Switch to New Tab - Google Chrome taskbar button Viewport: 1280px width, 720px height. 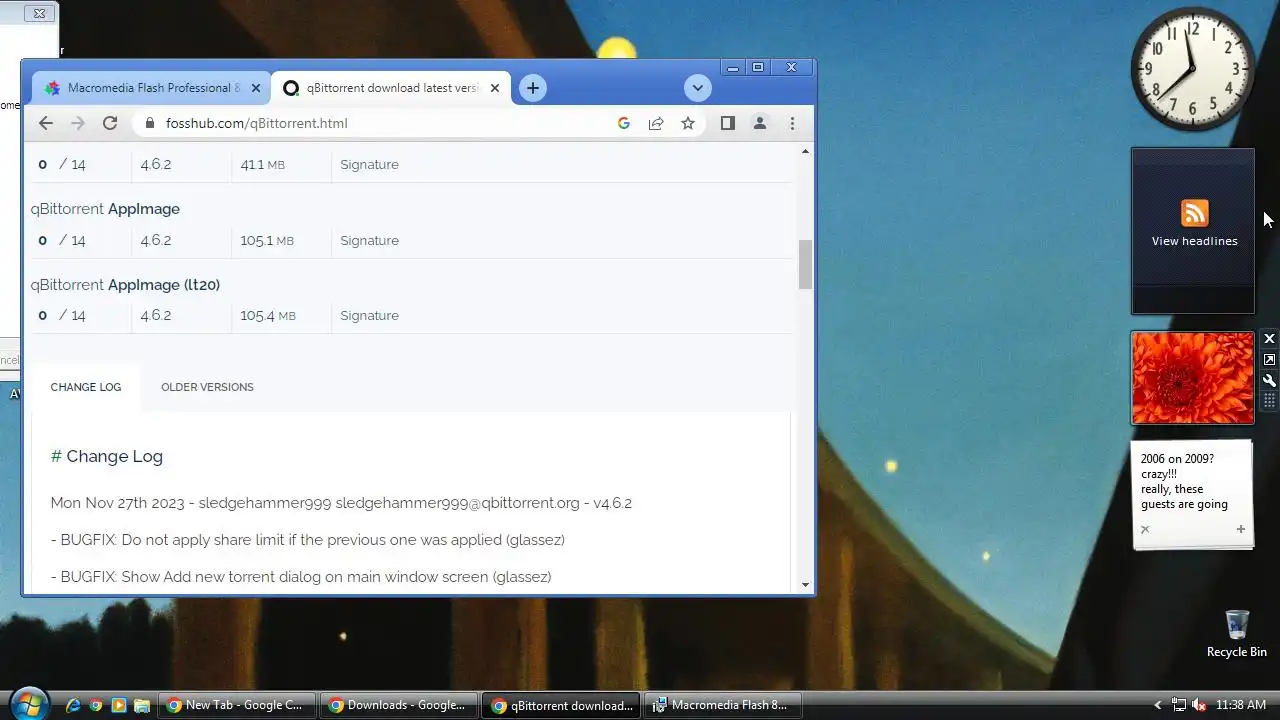pyautogui.click(x=237, y=705)
